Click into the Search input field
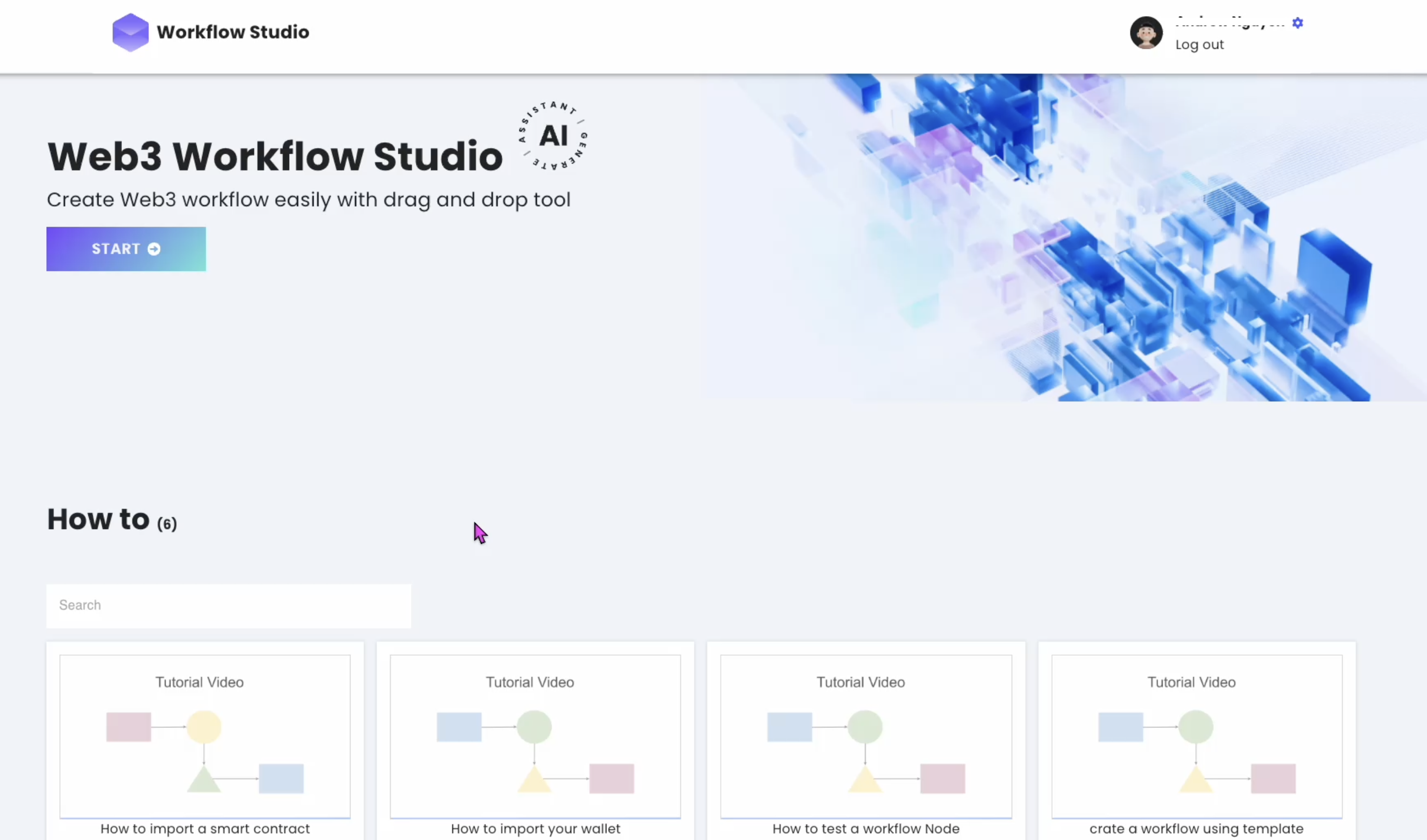 [229, 606]
